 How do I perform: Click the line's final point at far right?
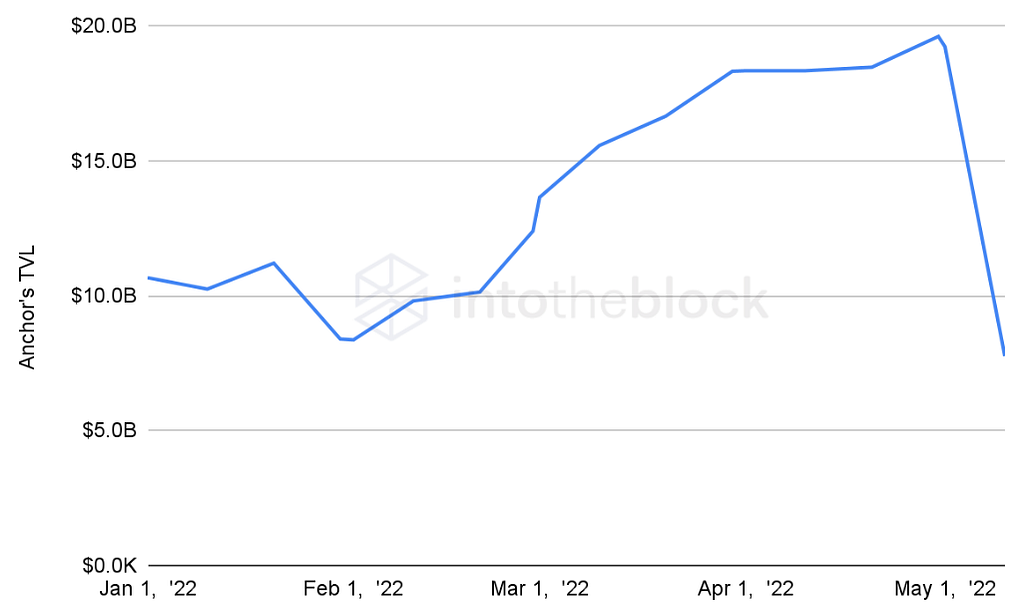coord(1003,353)
